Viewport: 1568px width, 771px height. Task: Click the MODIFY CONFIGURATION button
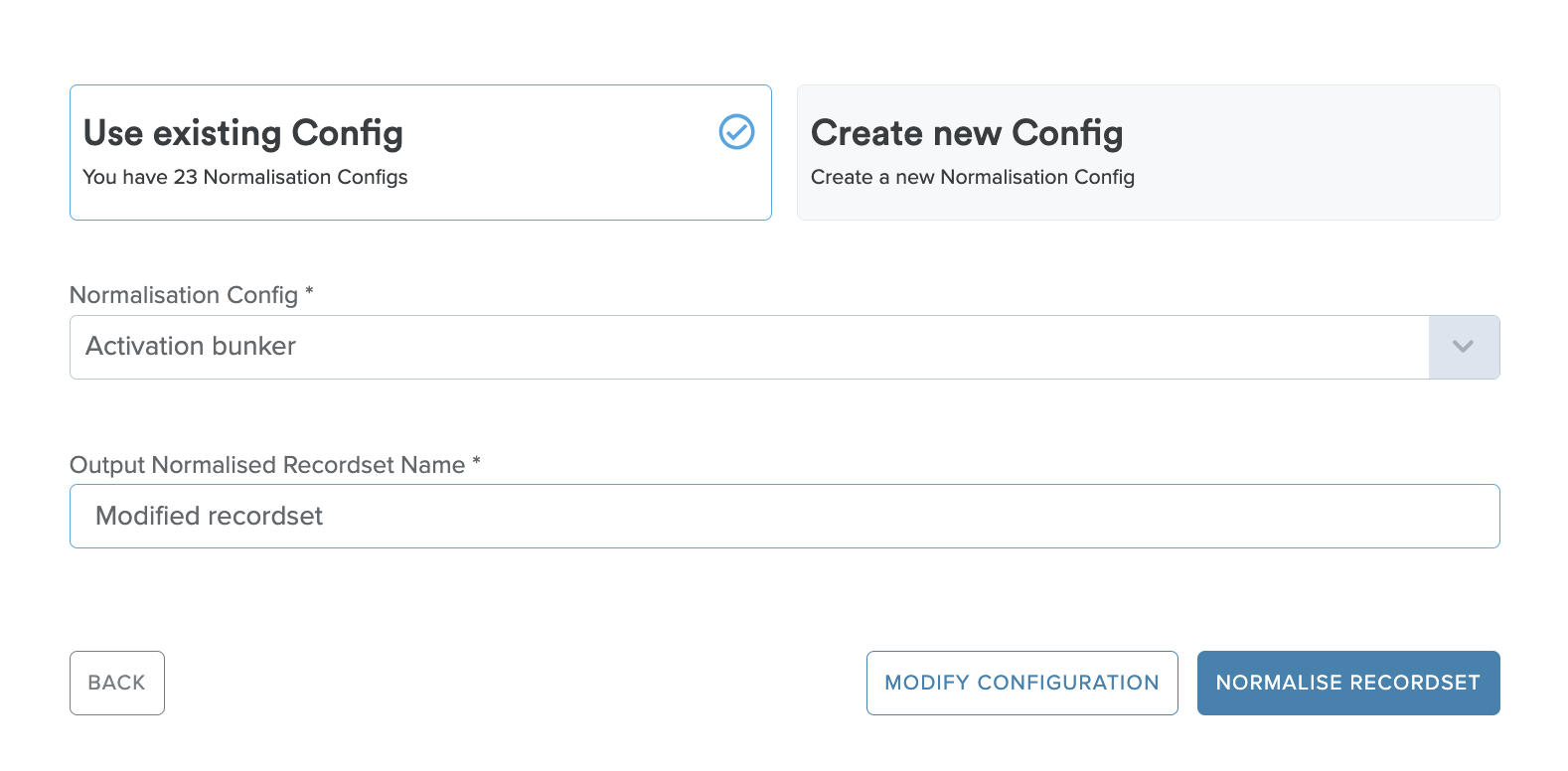(x=1021, y=683)
